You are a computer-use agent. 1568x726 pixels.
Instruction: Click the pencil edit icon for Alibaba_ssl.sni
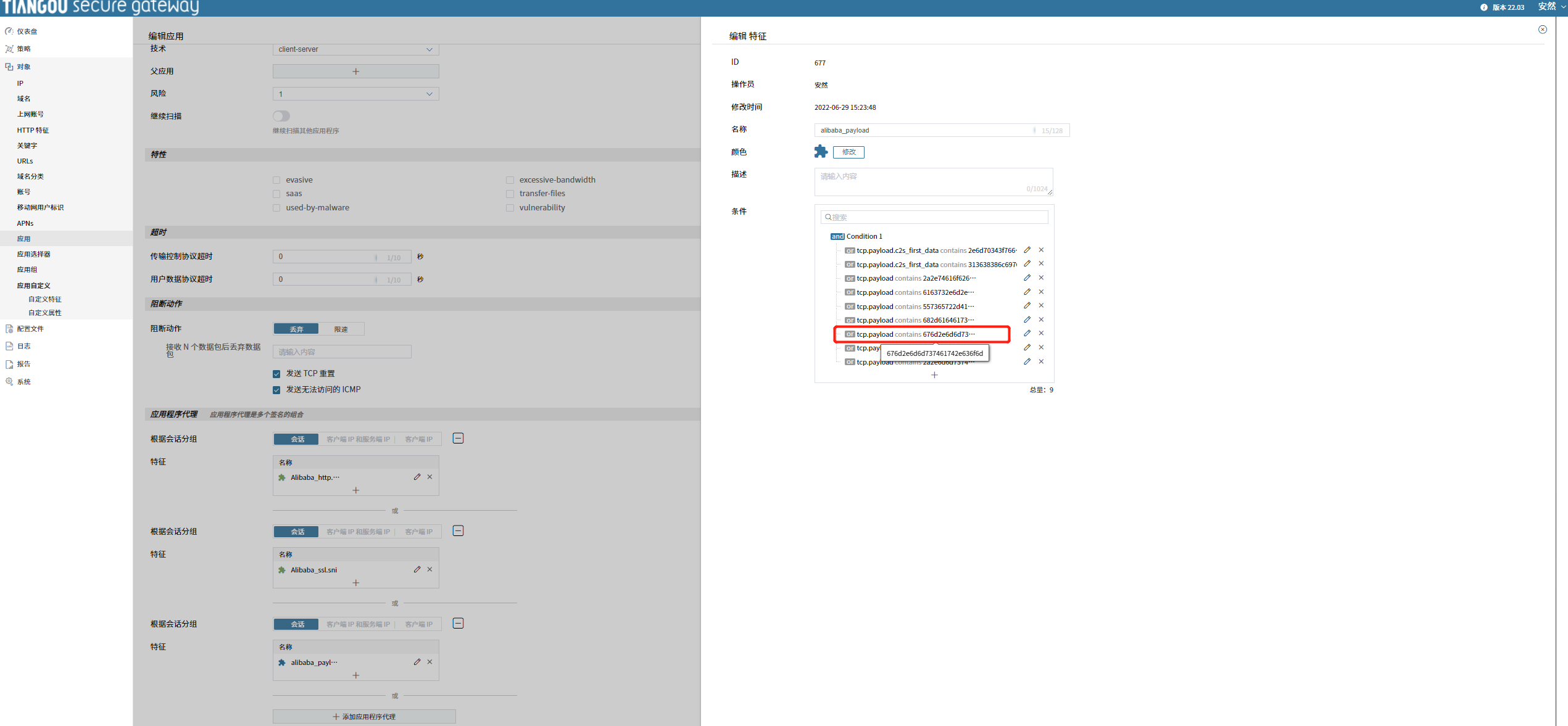coord(417,569)
